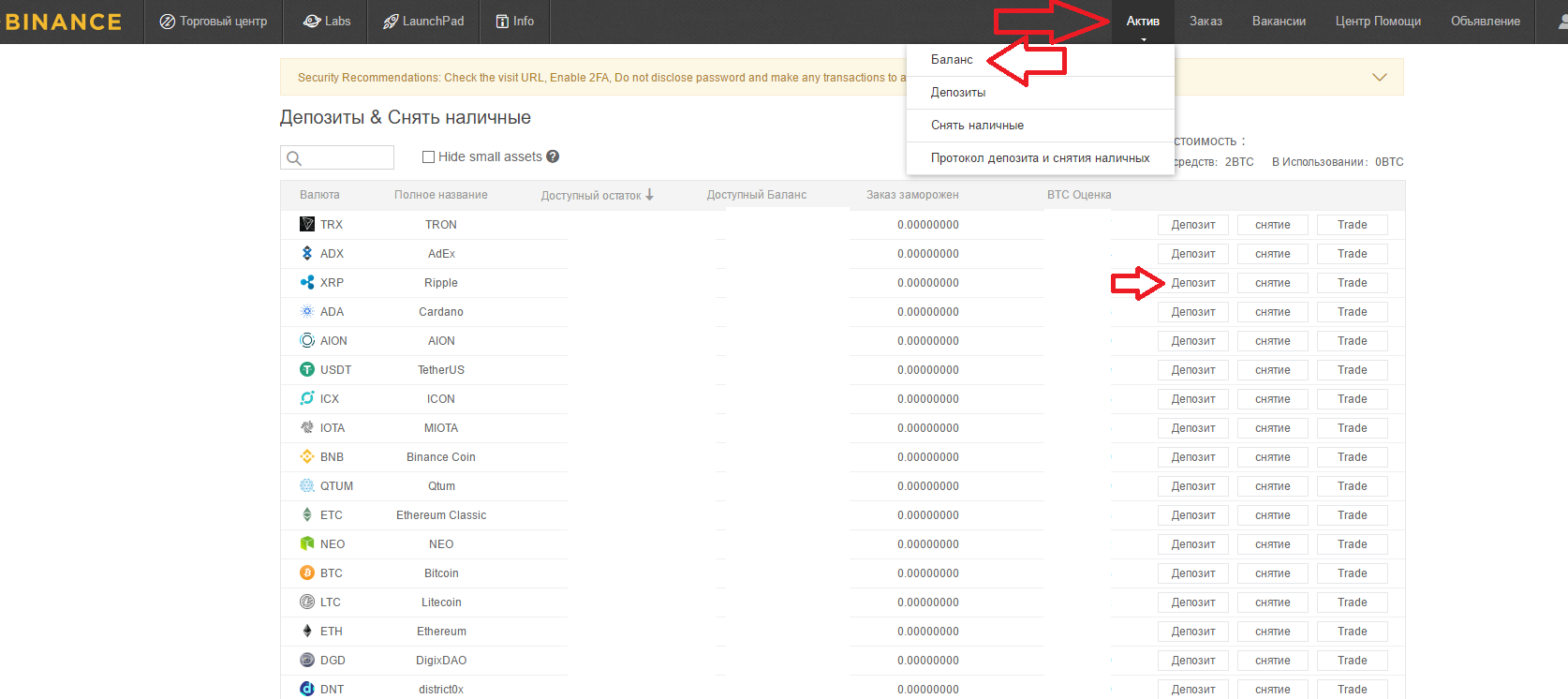Image resolution: width=1568 pixels, height=699 pixels.
Task: Click the BNB coin icon
Action: tap(307, 456)
